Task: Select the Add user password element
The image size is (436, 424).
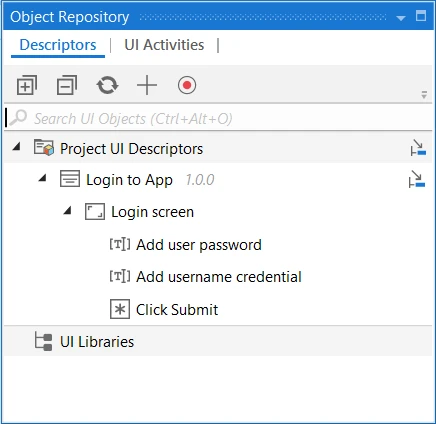Action: [199, 245]
